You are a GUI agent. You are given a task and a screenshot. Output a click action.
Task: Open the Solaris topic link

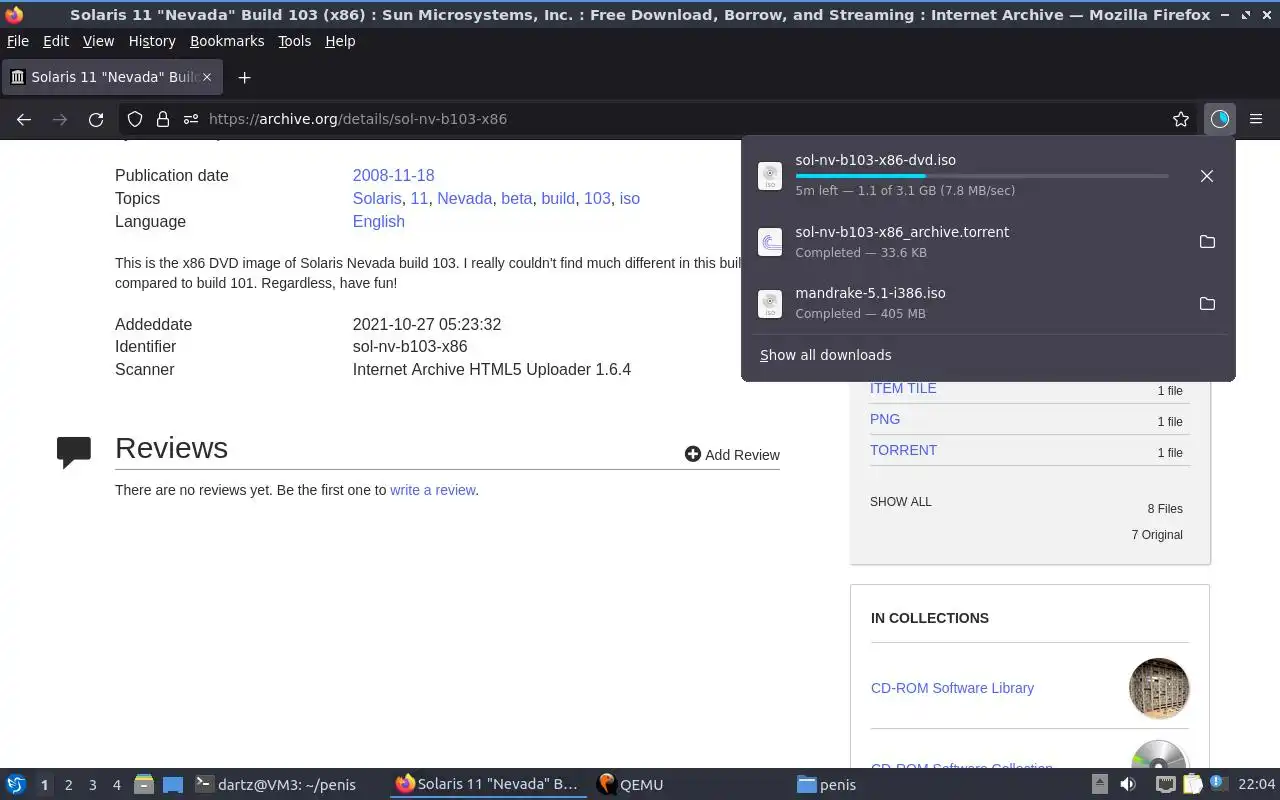pos(377,198)
